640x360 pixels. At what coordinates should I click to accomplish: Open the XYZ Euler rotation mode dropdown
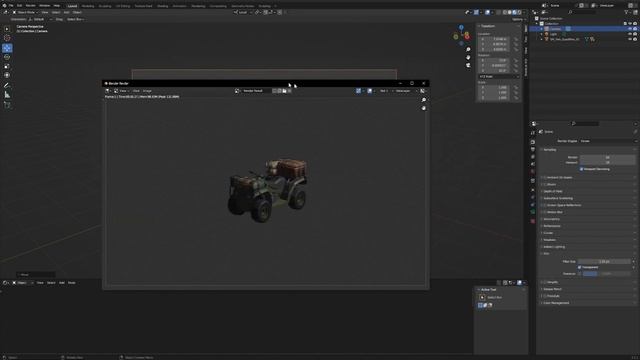[499, 77]
